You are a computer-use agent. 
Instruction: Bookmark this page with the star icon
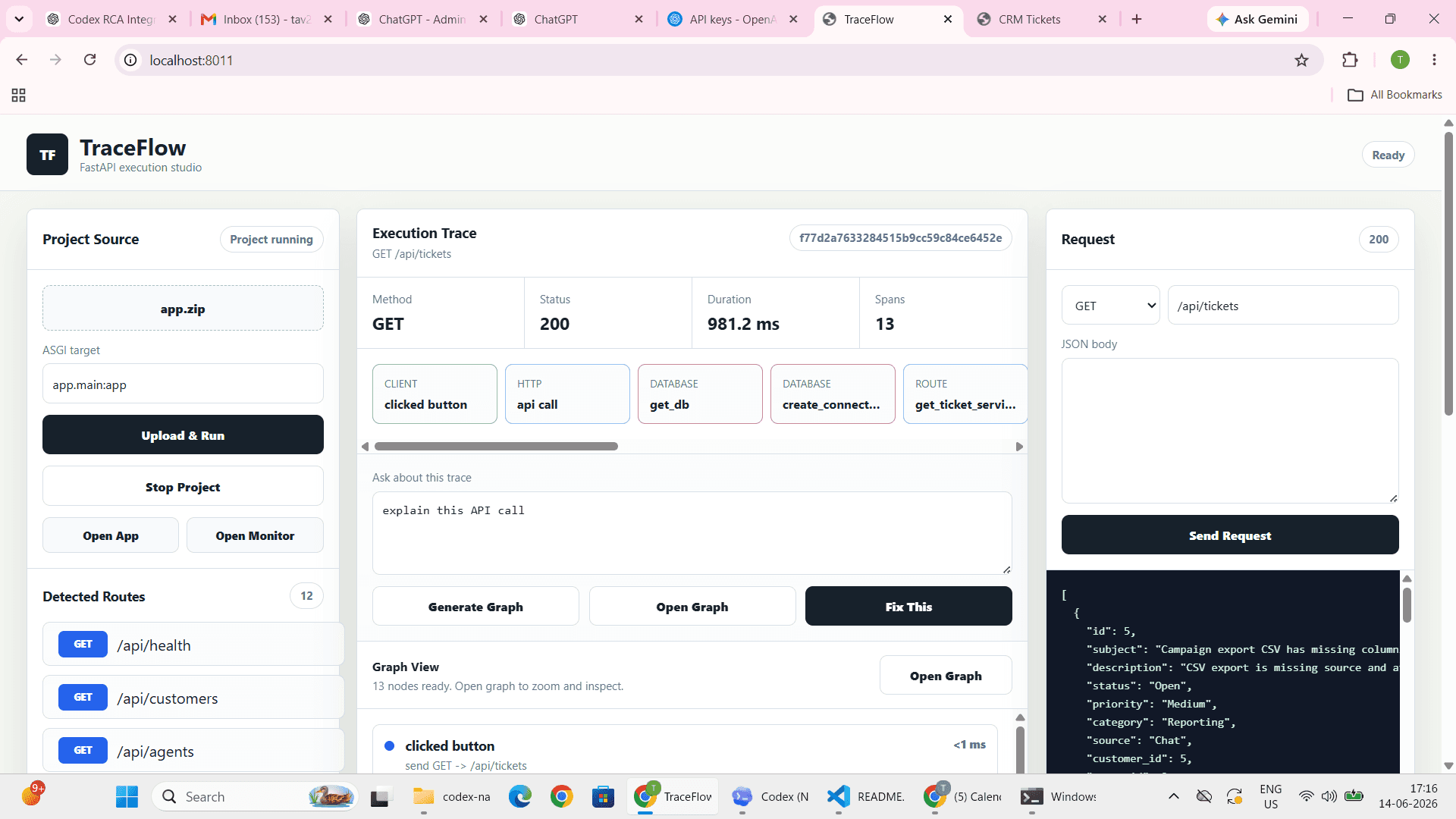point(1301,60)
